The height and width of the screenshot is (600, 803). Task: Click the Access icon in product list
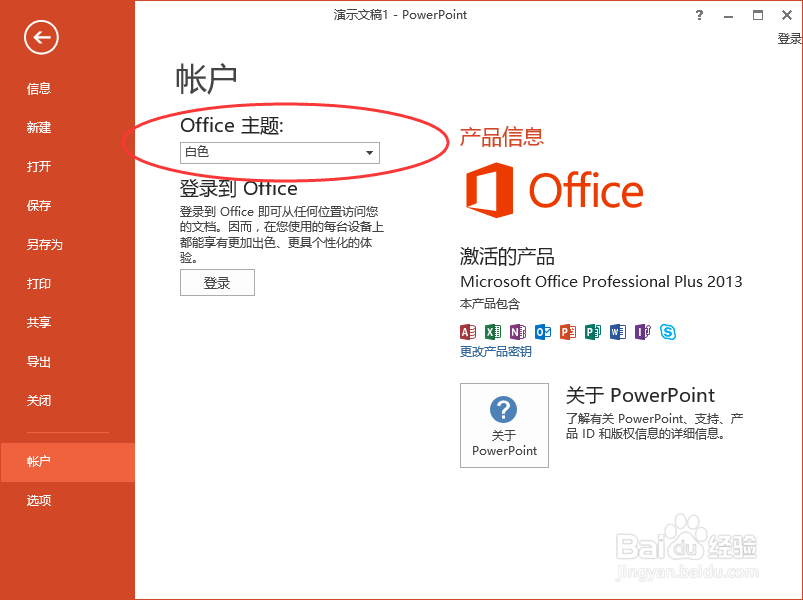pos(468,332)
